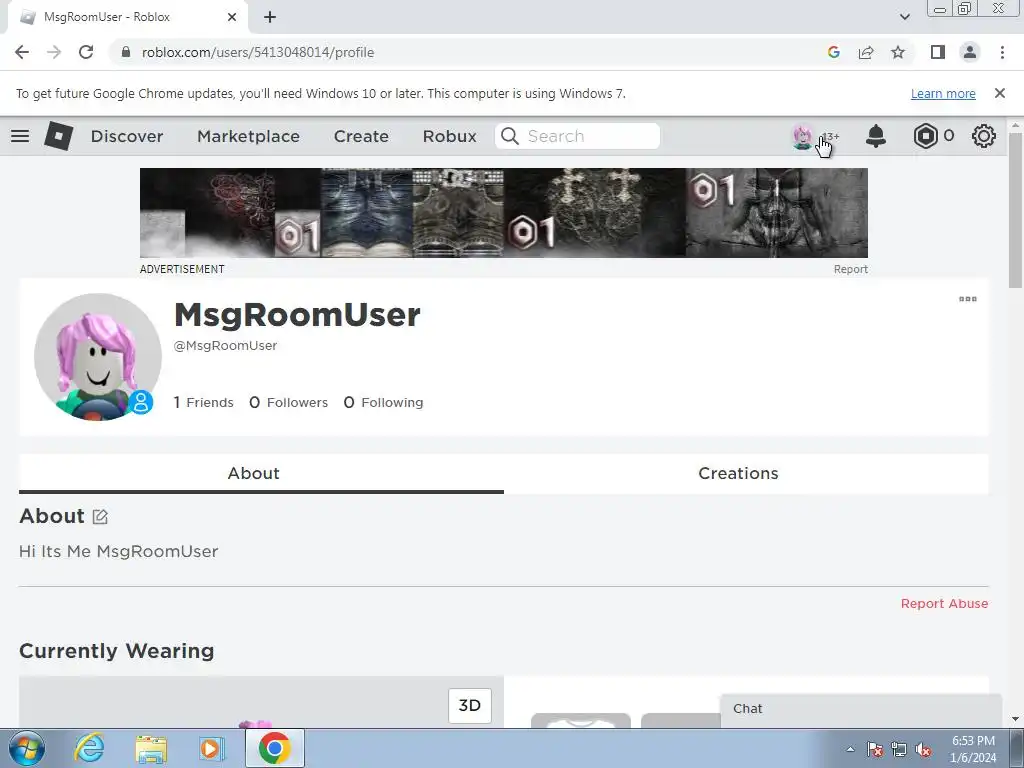Open the three-dots profile options menu
Screen dimensions: 1024x768
click(x=967, y=299)
